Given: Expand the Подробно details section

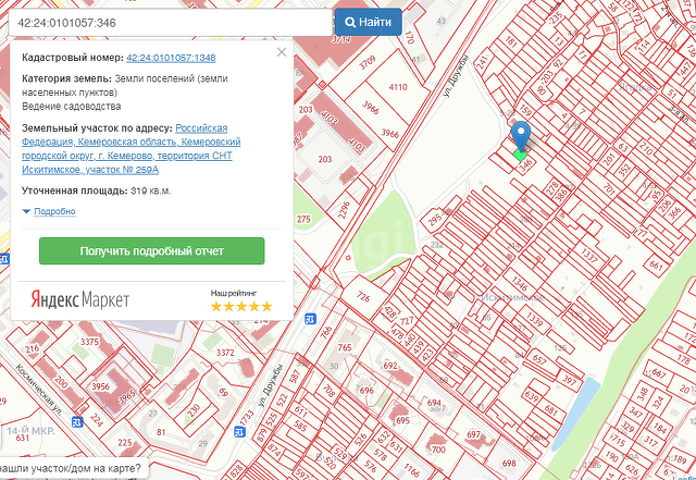Looking at the screenshot, I should click(x=55, y=211).
